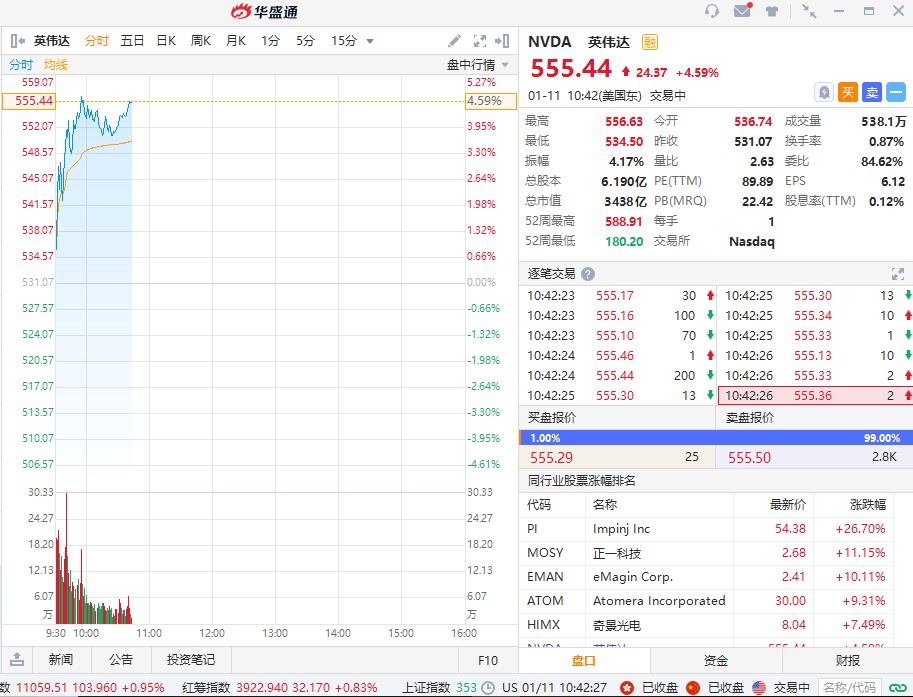Remove NVDA from watchlist minus button
Viewport: 913px width, 697px height.
click(895, 93)
